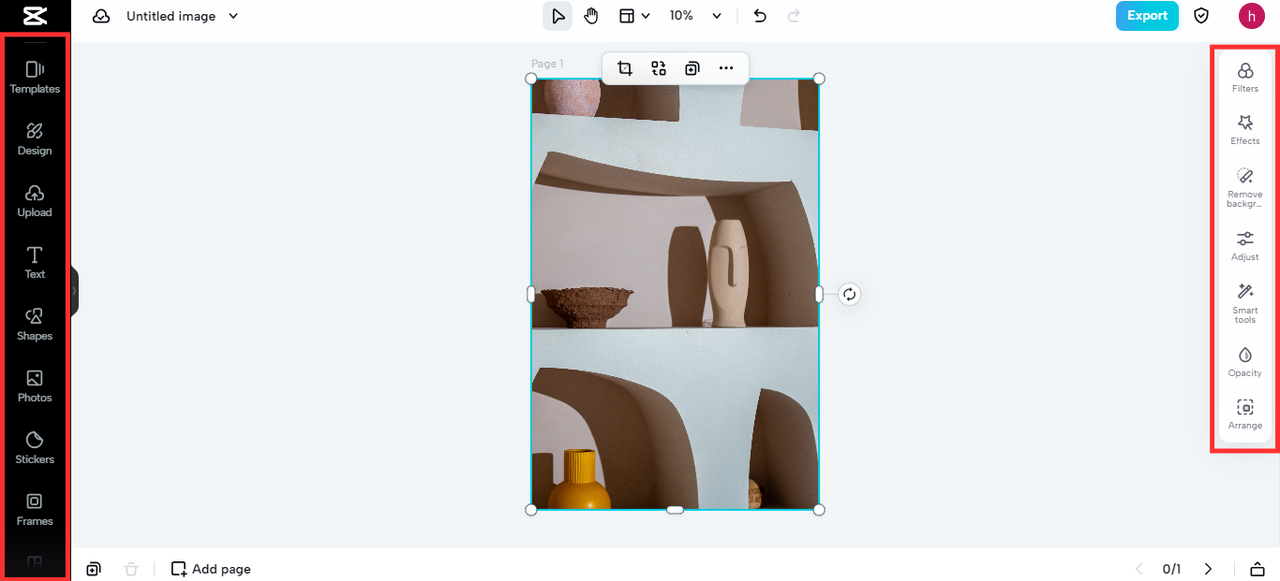
Task: Click the bottom-right corner resize handle
Action: tap(819, 510)
